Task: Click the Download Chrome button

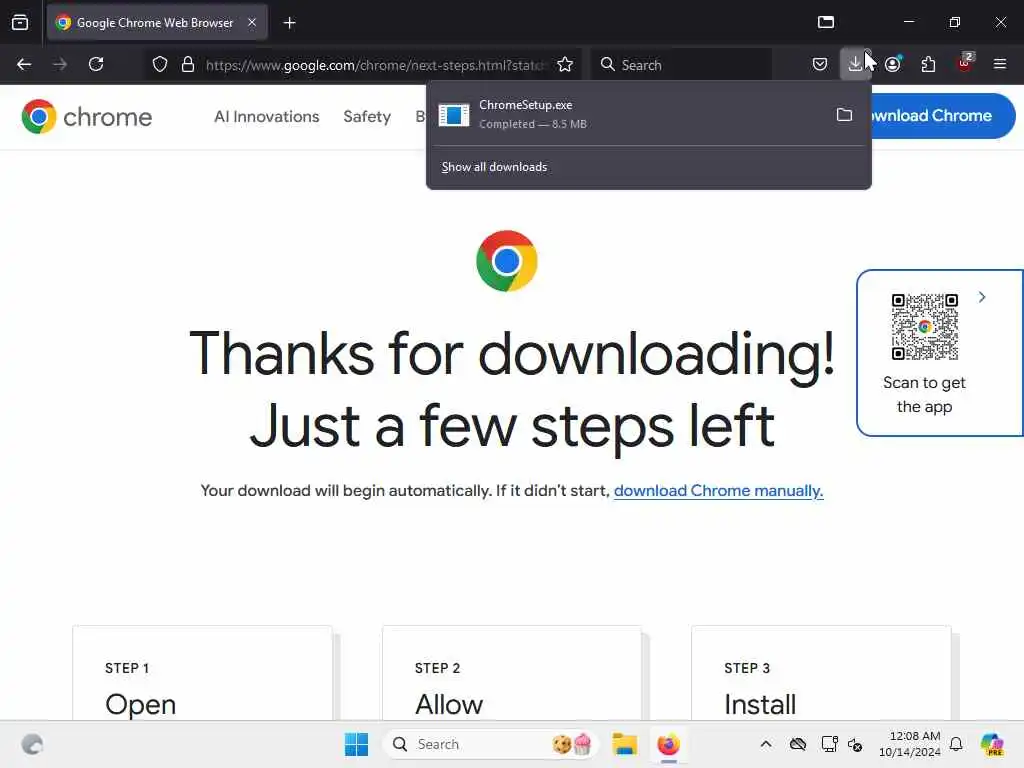Action: (943, 116)
